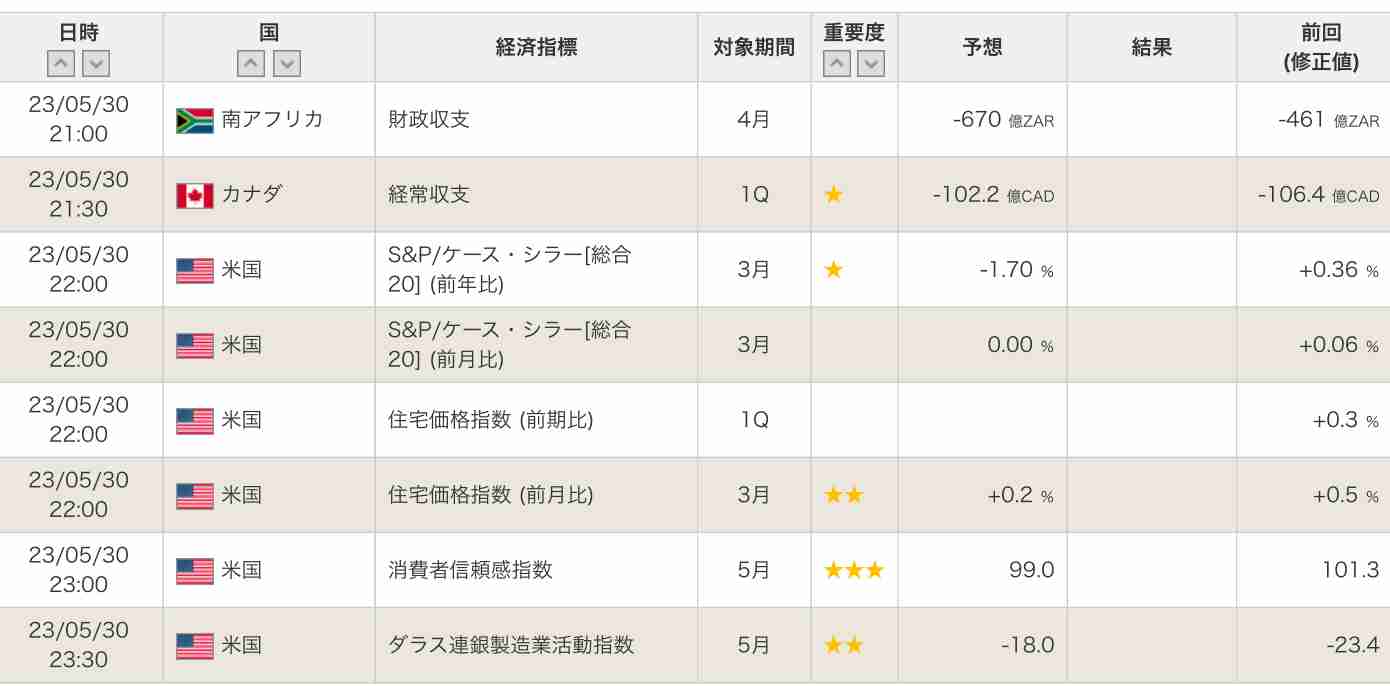Screen dimensions: 1390x686
Task: Select the 住宅価格指数 (前月比) row
Action: (x=695, y=495)
